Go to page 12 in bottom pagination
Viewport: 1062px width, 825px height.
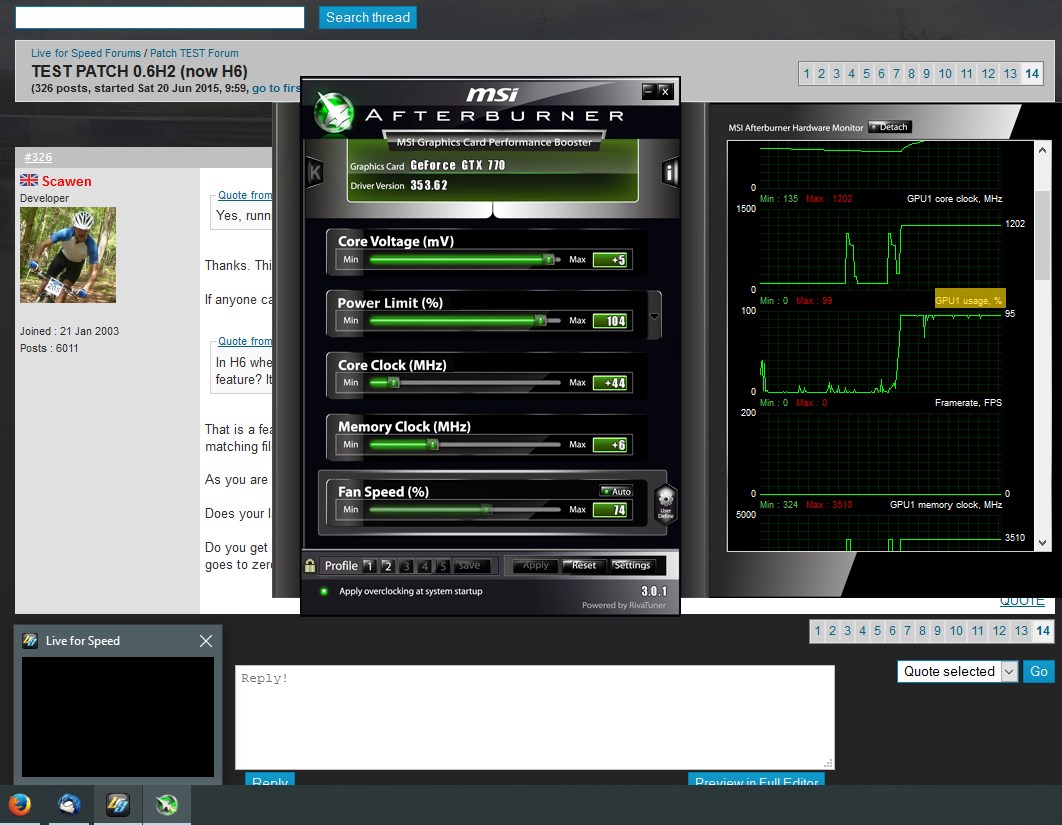(x=999, y=631)
